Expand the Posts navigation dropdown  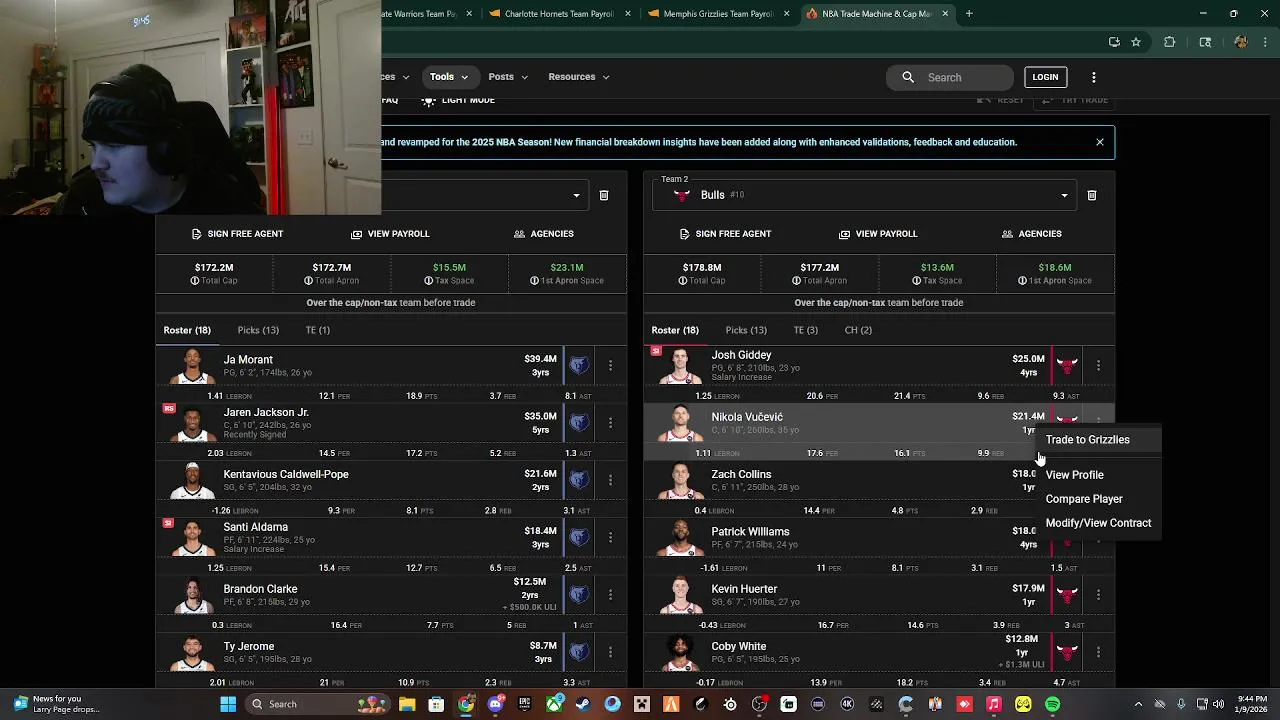tap(508, 77)
